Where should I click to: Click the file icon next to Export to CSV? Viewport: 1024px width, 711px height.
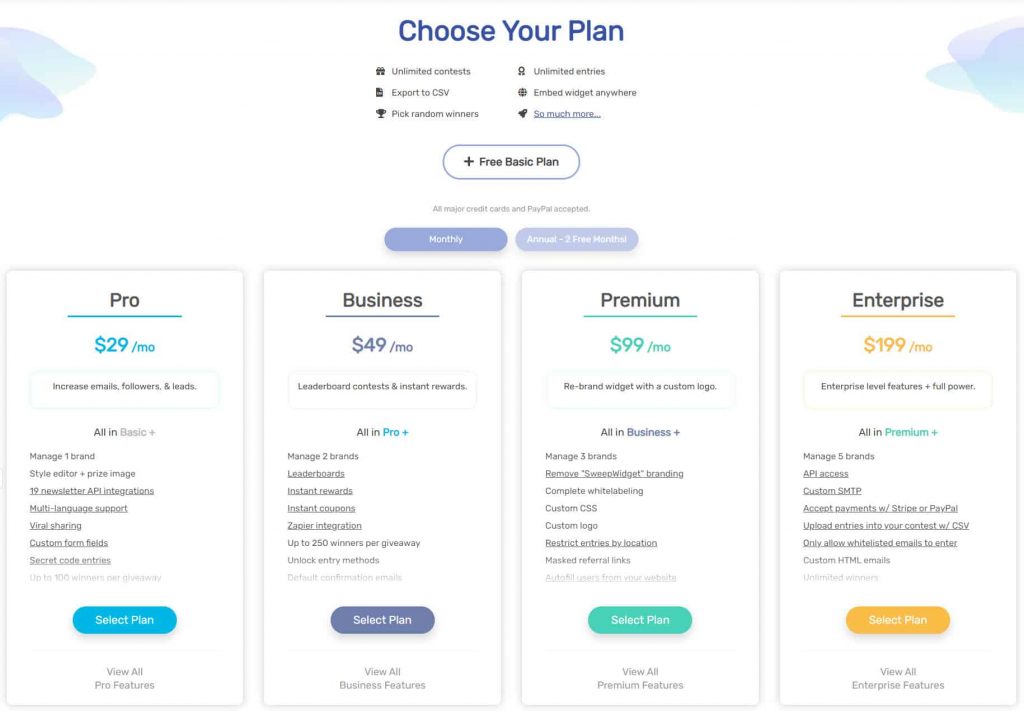(x=380, y=93)
